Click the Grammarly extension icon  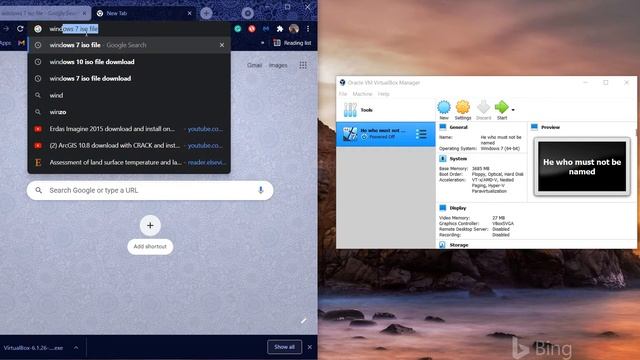click(238, 29)
